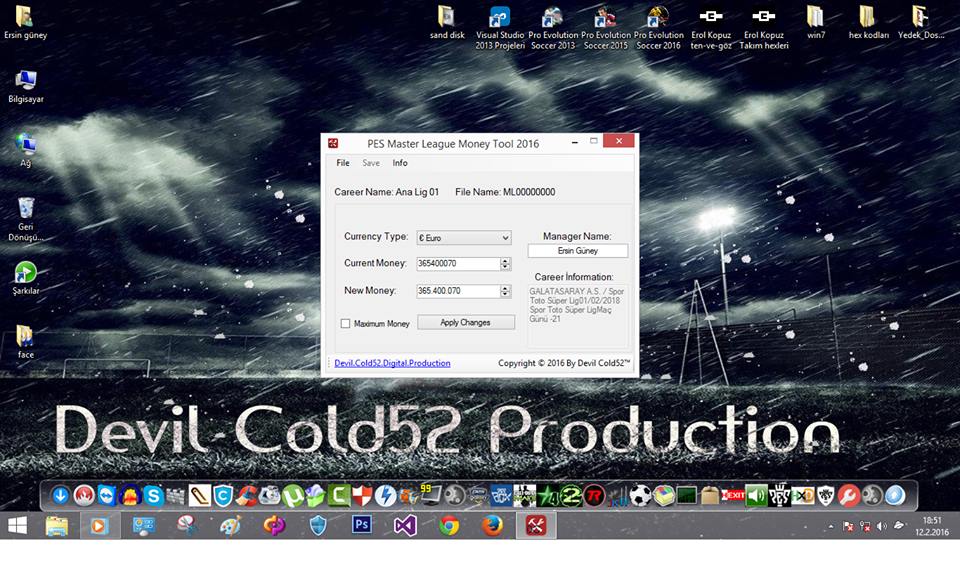Click the soccer ball dock icon

[640, 495]
